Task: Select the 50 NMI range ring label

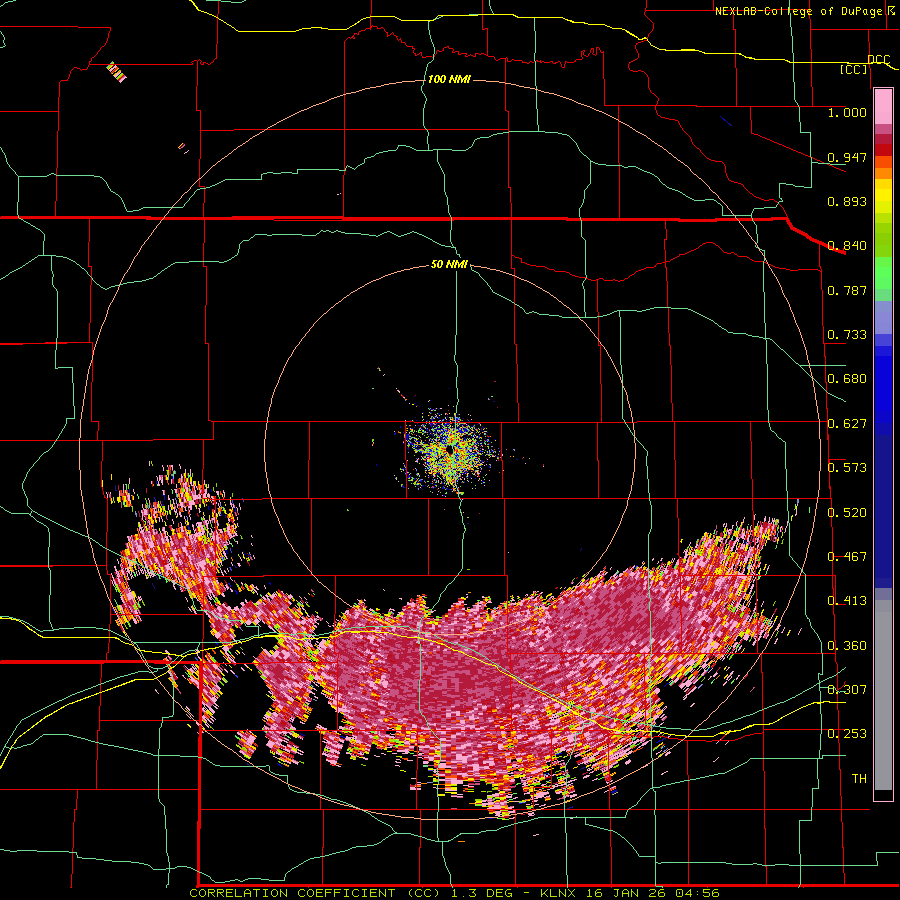Action: [449, 264]
